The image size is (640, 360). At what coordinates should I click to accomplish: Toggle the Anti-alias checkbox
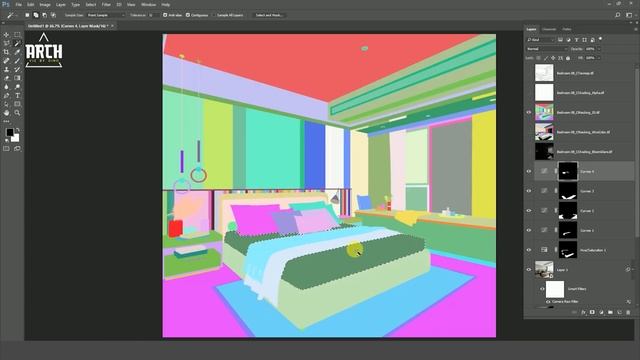click(165, 15)
